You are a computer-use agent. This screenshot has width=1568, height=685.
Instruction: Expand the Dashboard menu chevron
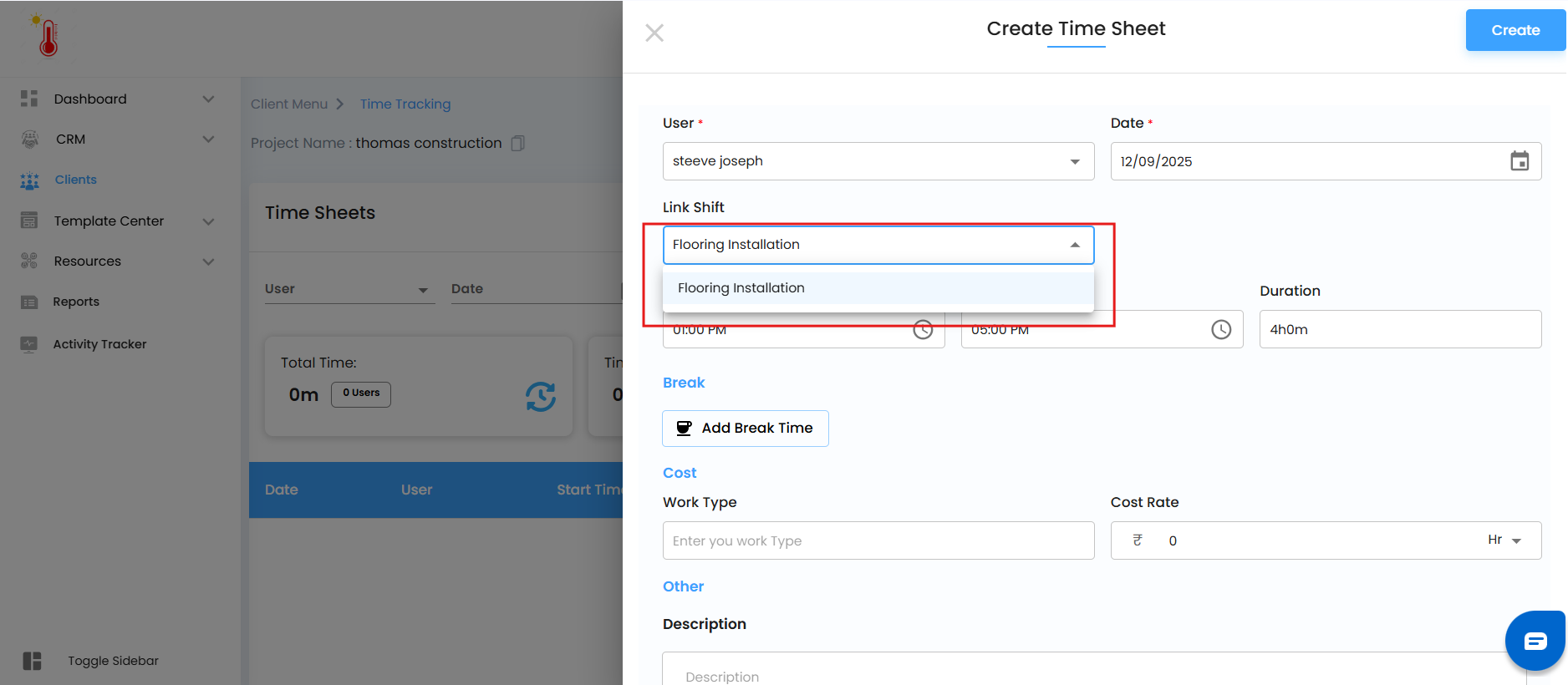(208, 99)
